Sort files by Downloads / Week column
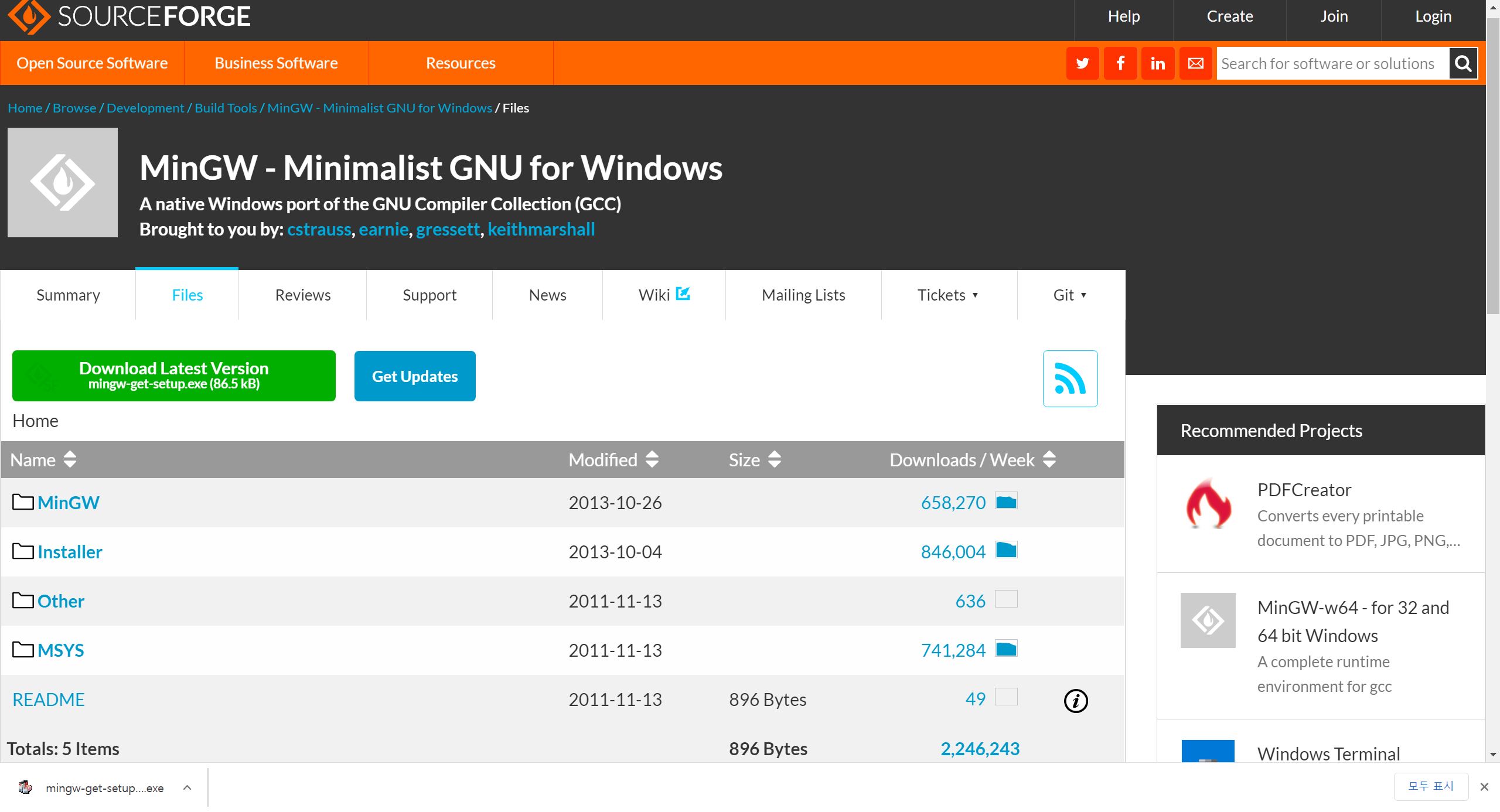Viewport: 1500px width, 812px height. pyautogui.click(x=972, y=460)
